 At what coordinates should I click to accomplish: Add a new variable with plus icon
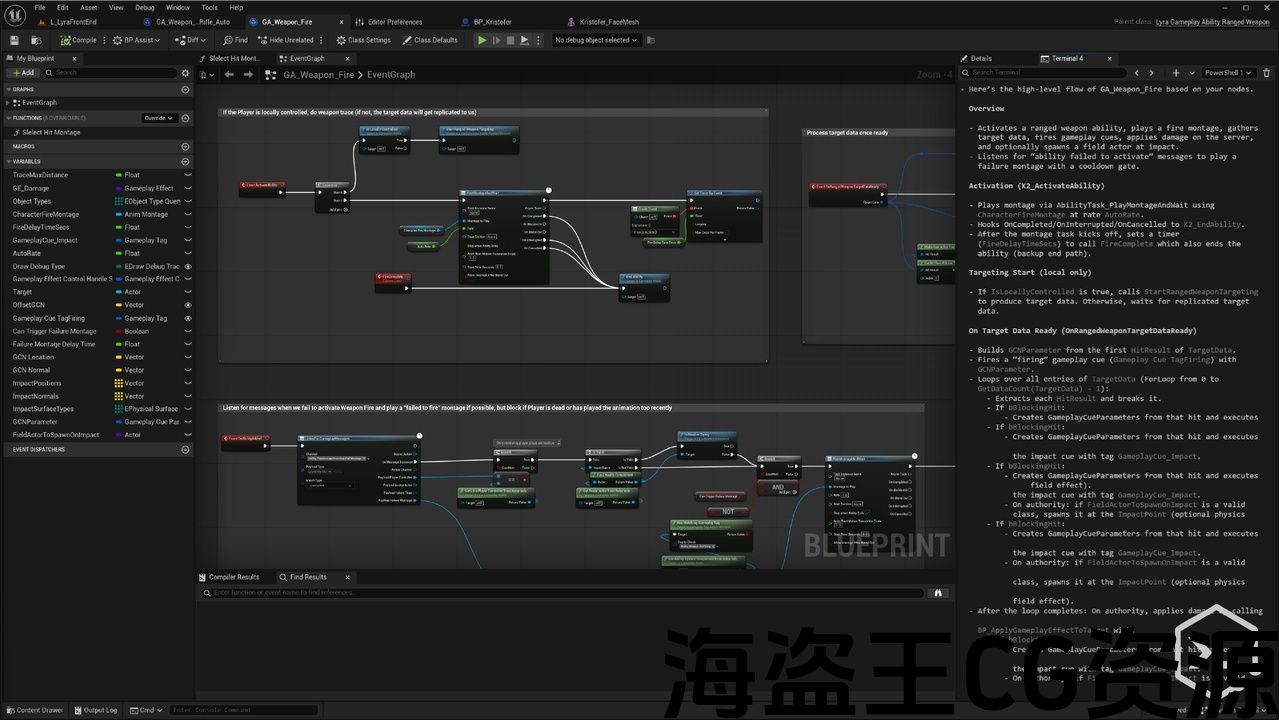185,161
